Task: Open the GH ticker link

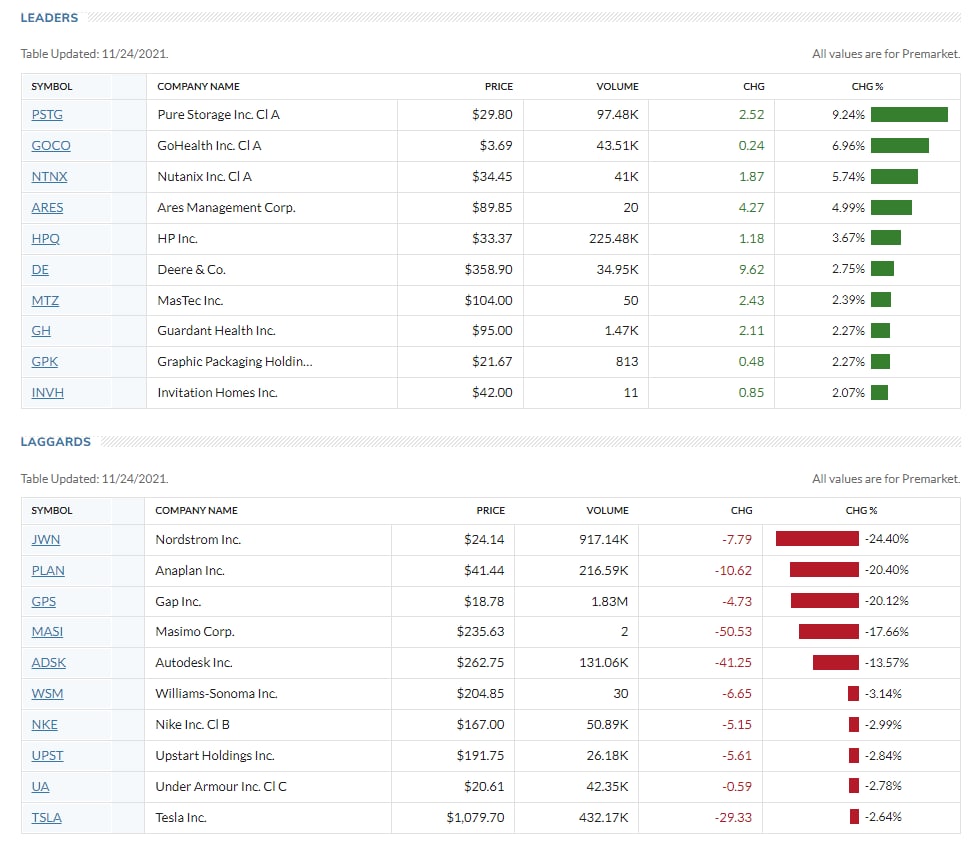Action: 41,330
